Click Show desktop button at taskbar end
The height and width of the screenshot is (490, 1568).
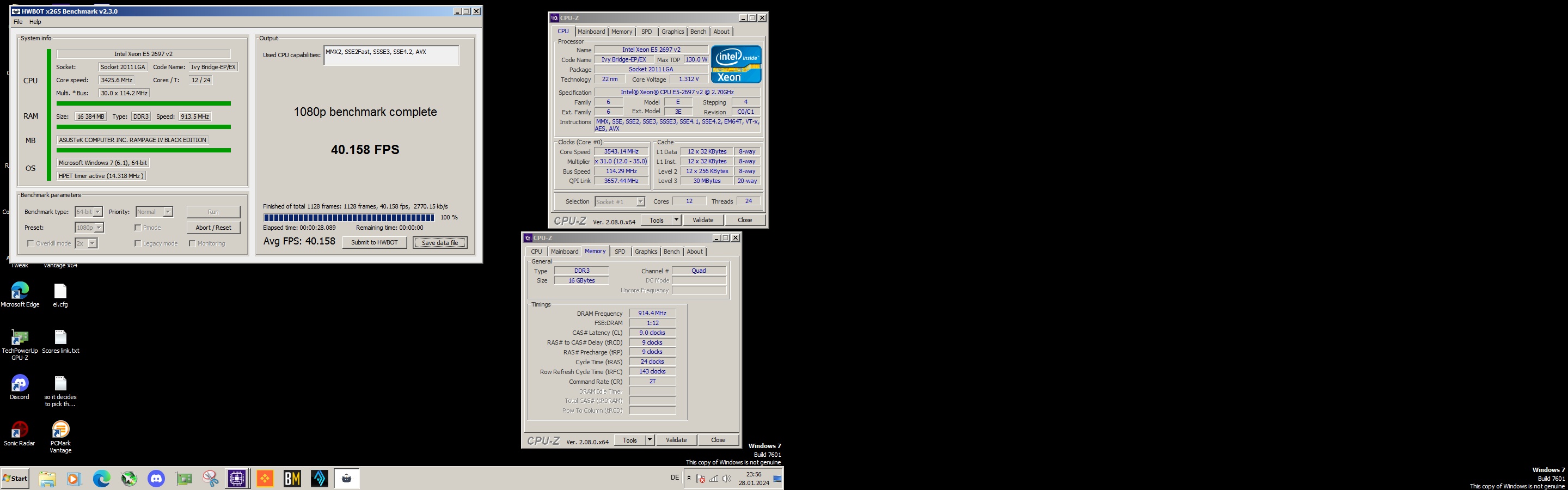(x=779, y=479)
